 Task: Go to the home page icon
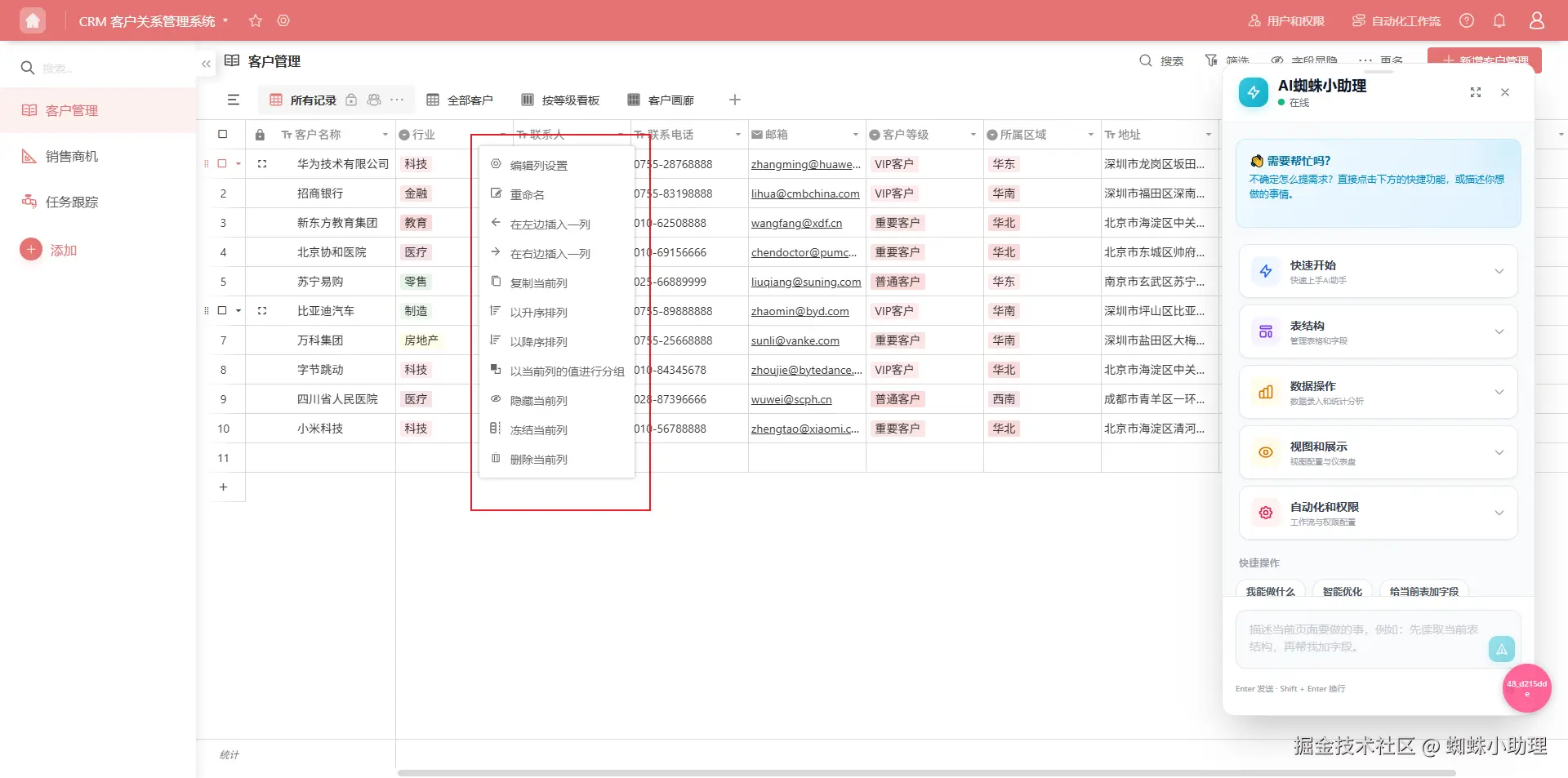click(x=33, y=20)
